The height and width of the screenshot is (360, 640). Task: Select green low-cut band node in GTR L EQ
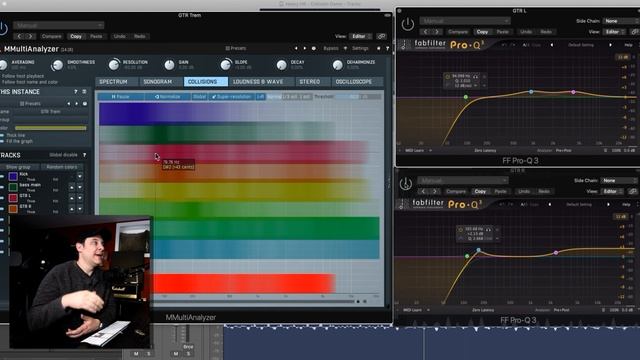click(466, 97)
